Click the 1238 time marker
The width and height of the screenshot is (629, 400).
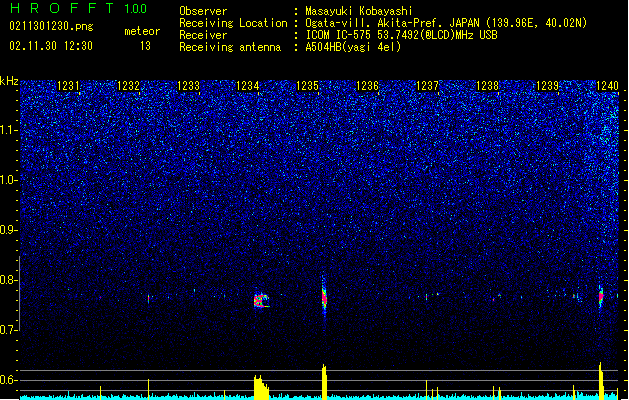(x=487, y=86)
